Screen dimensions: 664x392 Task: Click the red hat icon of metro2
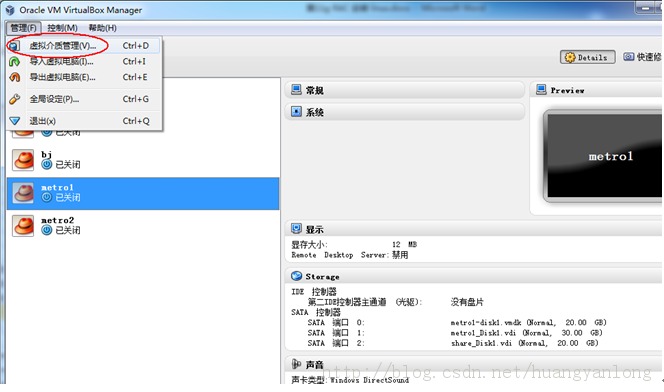point(23,226)
